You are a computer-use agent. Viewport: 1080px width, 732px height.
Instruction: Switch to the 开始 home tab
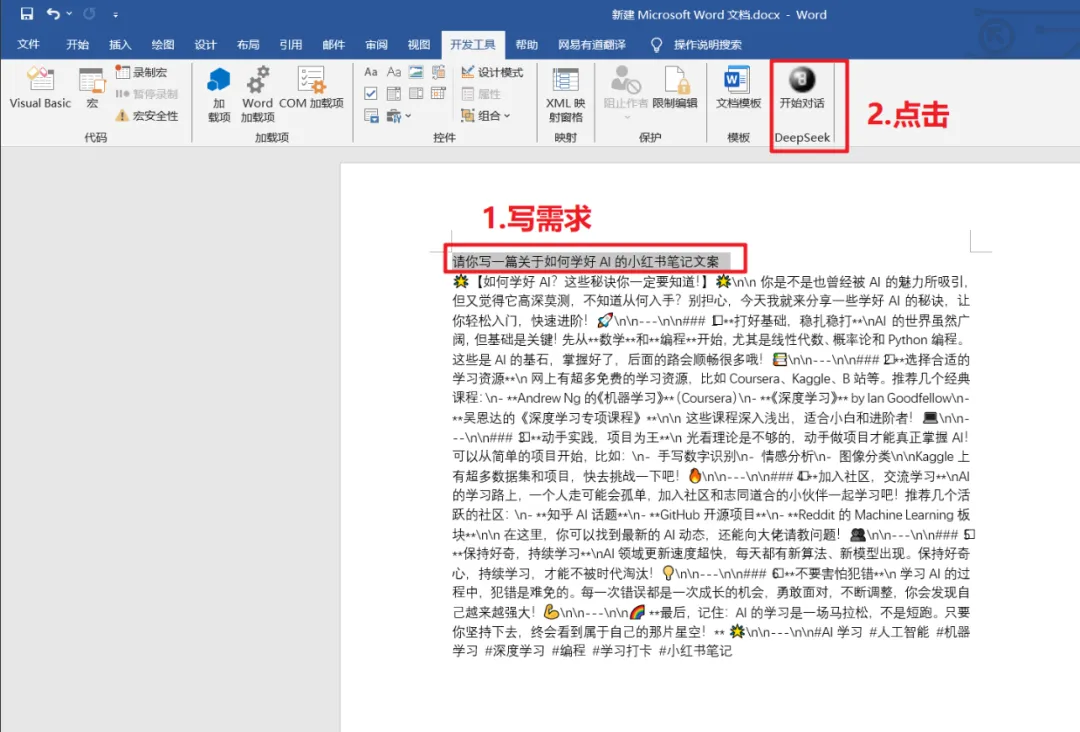click(77, 45)
